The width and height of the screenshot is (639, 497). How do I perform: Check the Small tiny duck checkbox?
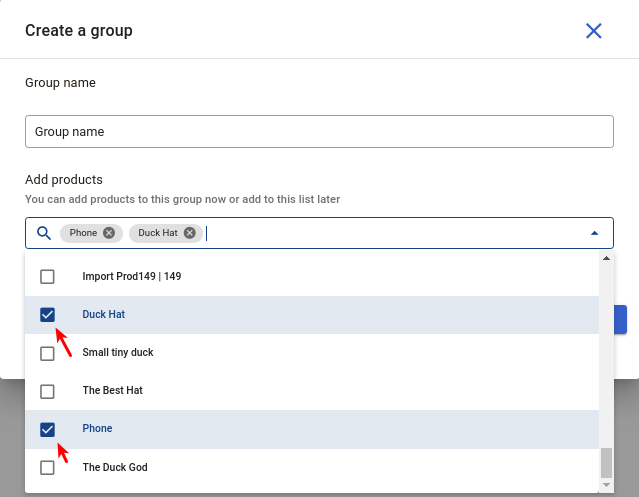click(47, 353)
